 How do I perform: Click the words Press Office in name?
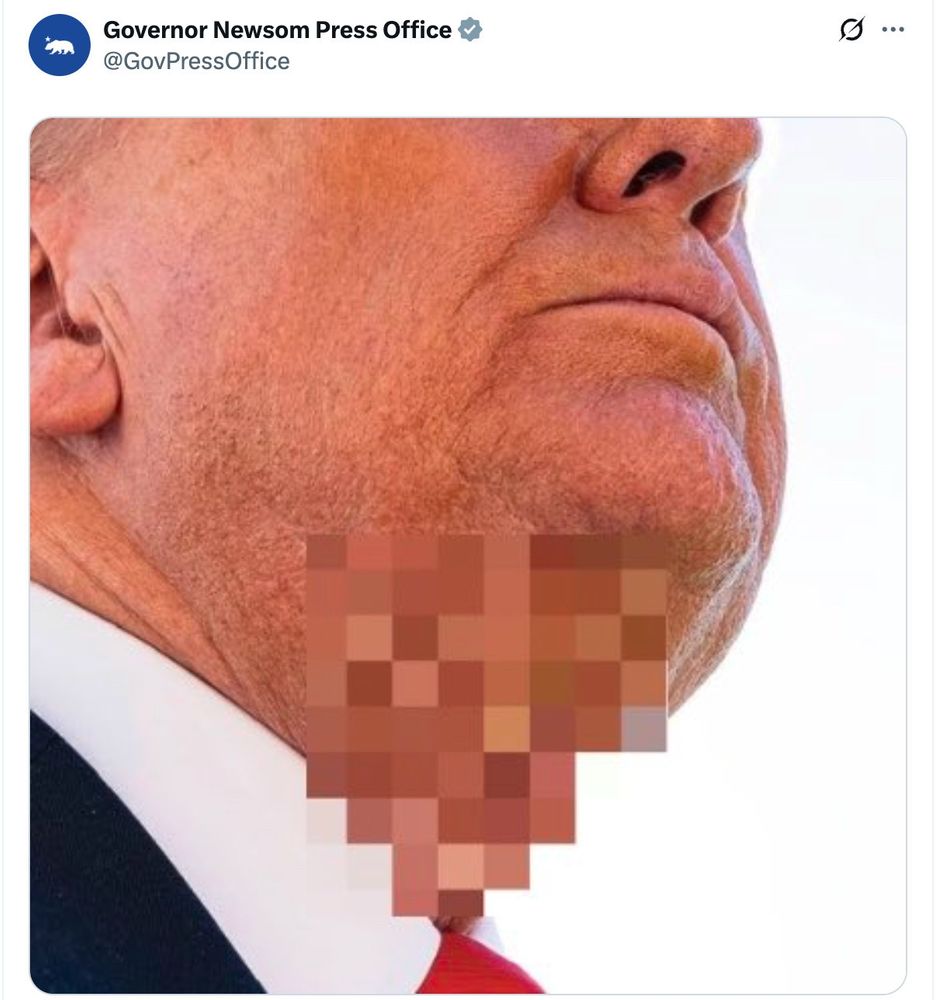tap(383, 30)
